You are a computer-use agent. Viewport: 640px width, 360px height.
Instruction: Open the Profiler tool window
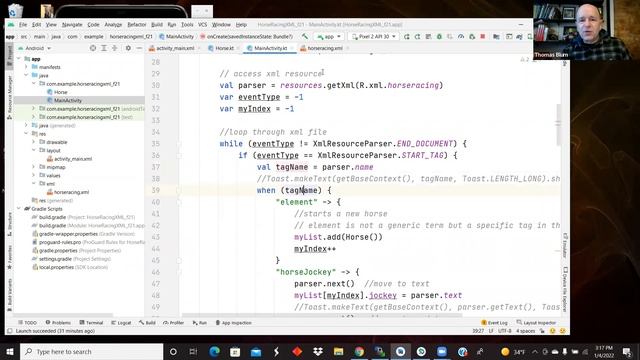pyautogui.click(x=173, y=323)
